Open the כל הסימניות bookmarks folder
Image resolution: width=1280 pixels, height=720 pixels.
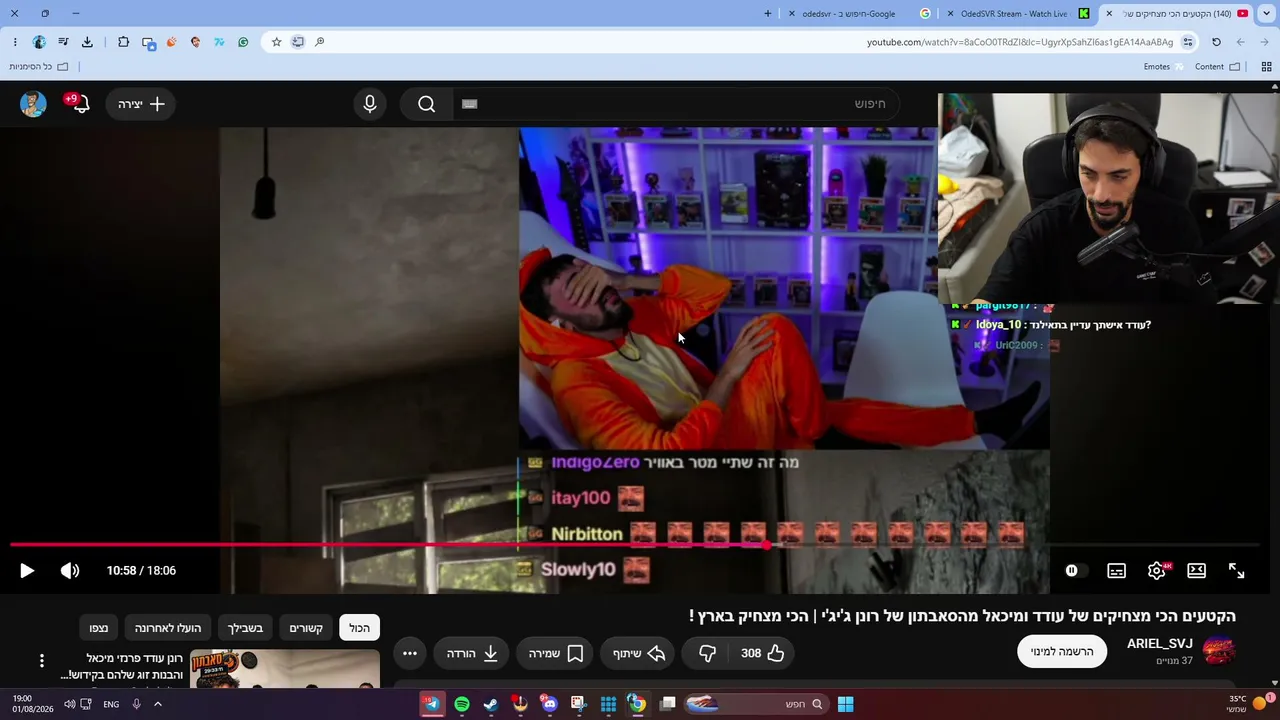pyautogui.click(x=38, y=67)
